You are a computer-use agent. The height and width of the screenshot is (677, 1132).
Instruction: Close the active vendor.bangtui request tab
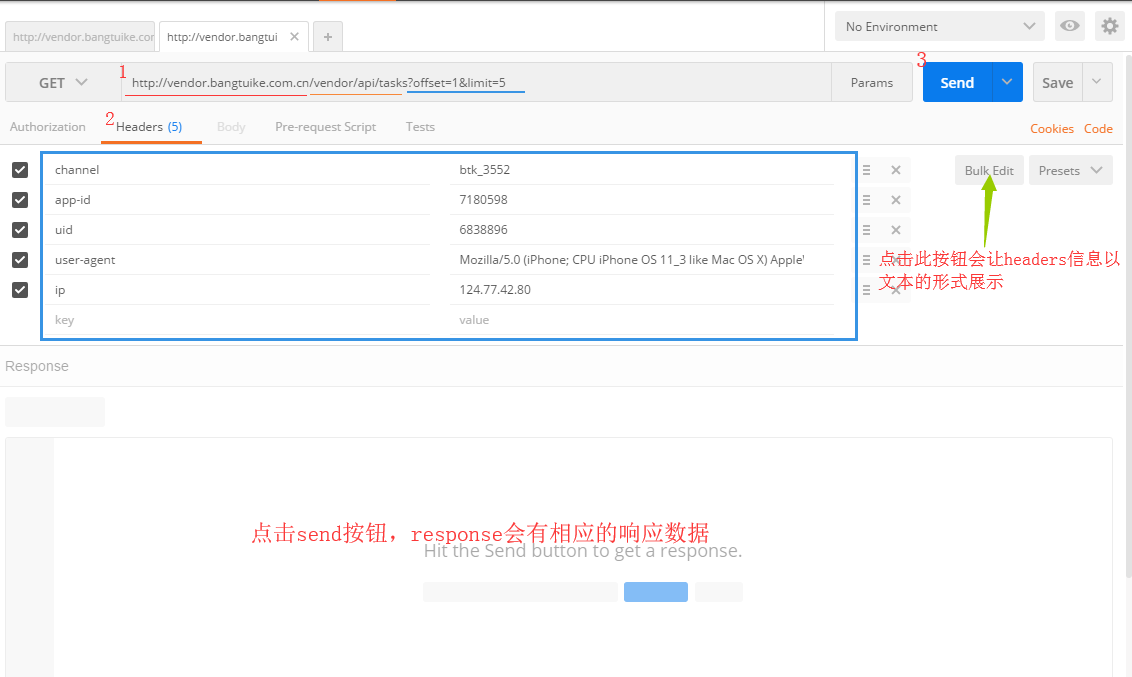tap(295, 36)
